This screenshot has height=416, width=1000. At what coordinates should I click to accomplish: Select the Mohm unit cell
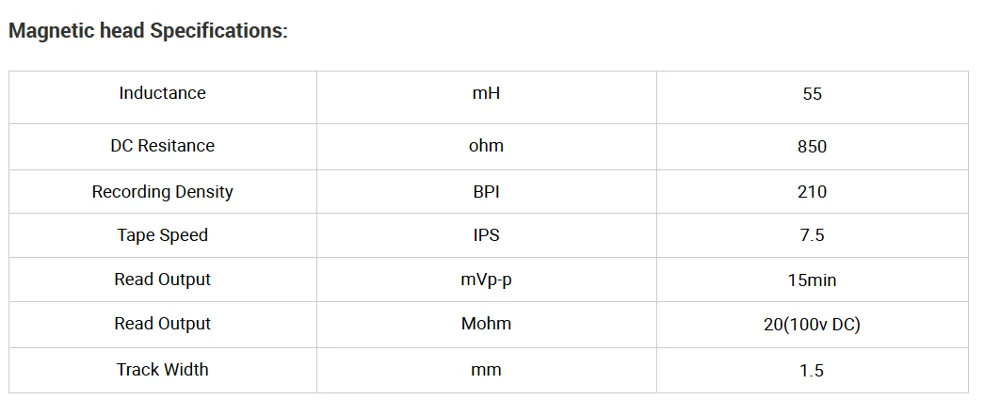coord(486,324)
